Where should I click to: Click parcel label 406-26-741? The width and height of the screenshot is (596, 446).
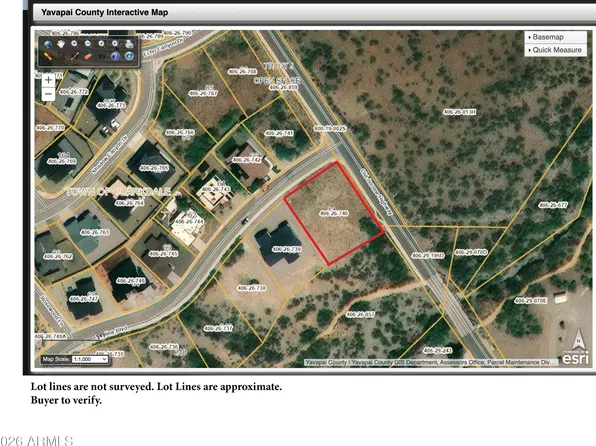(279, 133)
